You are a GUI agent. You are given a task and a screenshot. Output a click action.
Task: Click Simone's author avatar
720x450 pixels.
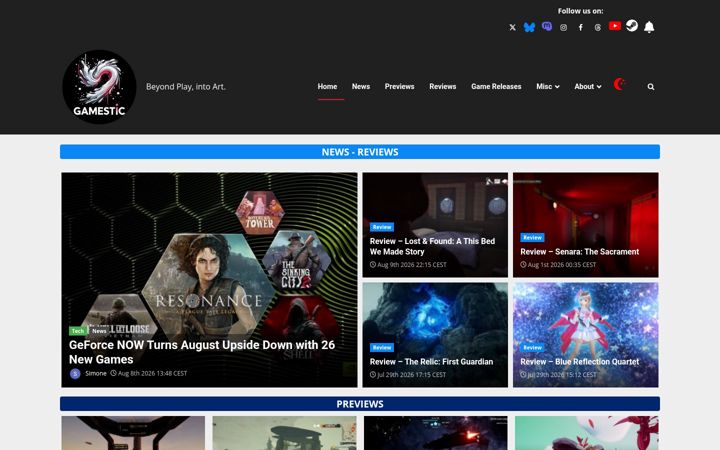pos(75,374)
